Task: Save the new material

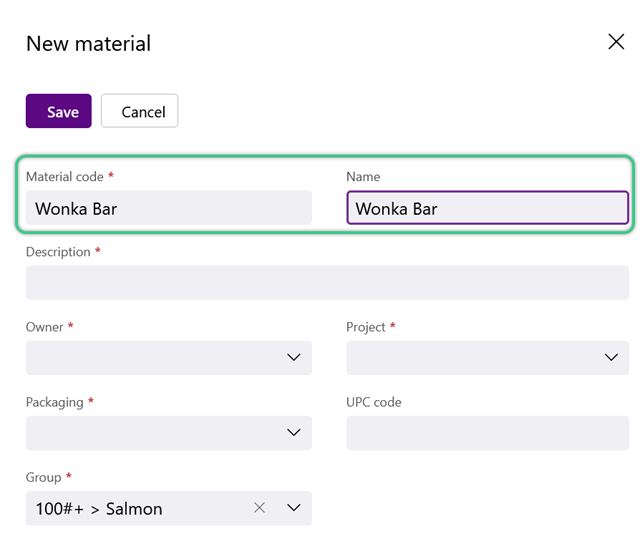Action: [59, 111]
